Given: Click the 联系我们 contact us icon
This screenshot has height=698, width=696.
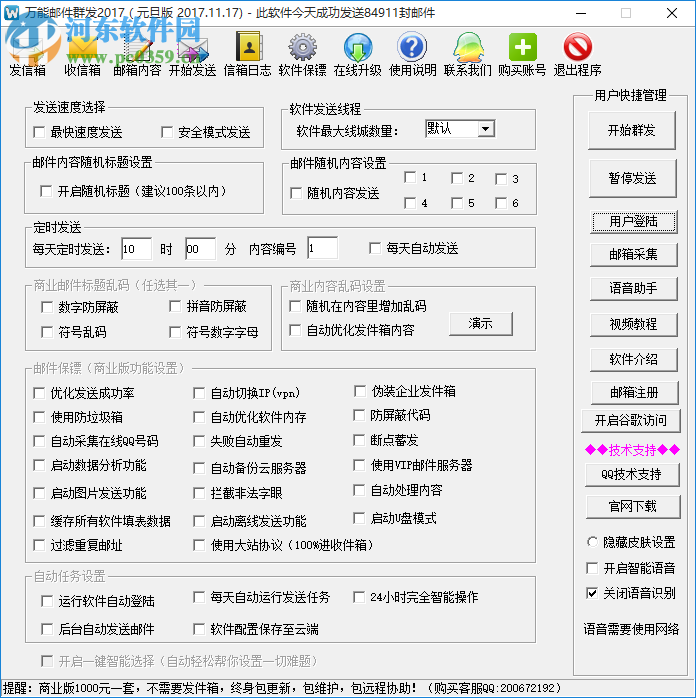Looking at the screenshot, I should click(468, 54).
